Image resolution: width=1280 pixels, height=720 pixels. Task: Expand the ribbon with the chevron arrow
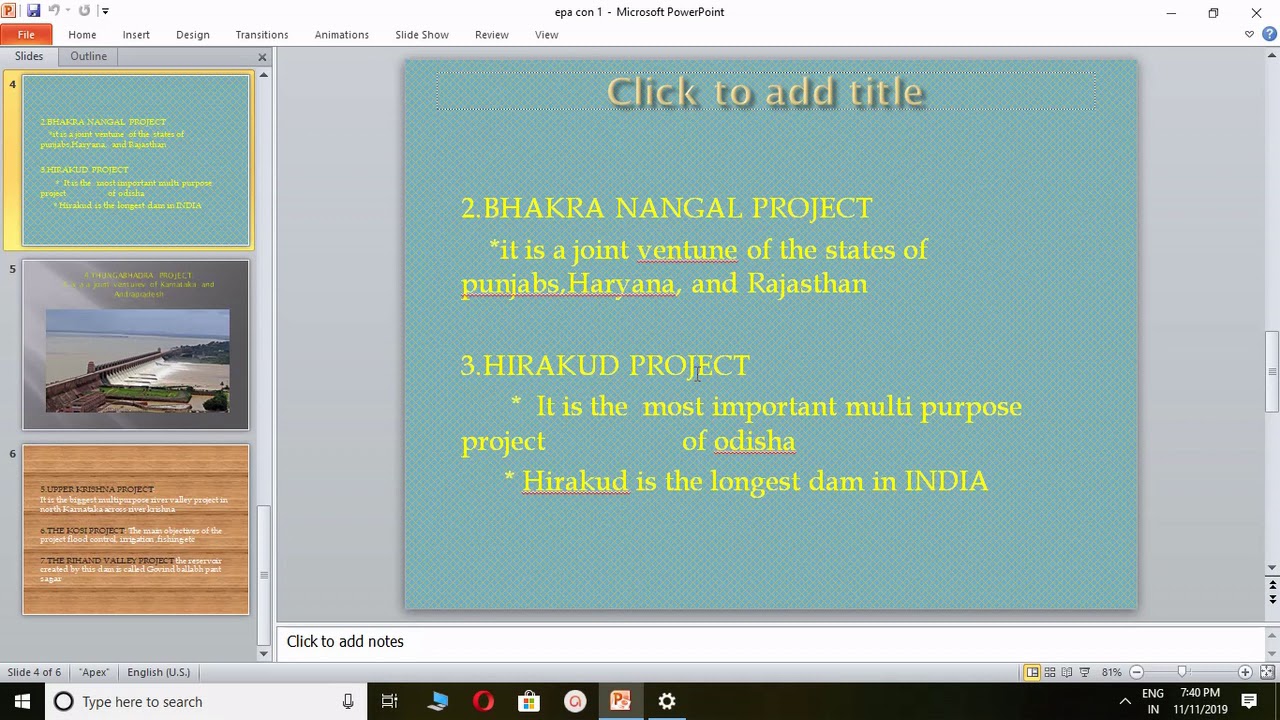pos(1249,35)
